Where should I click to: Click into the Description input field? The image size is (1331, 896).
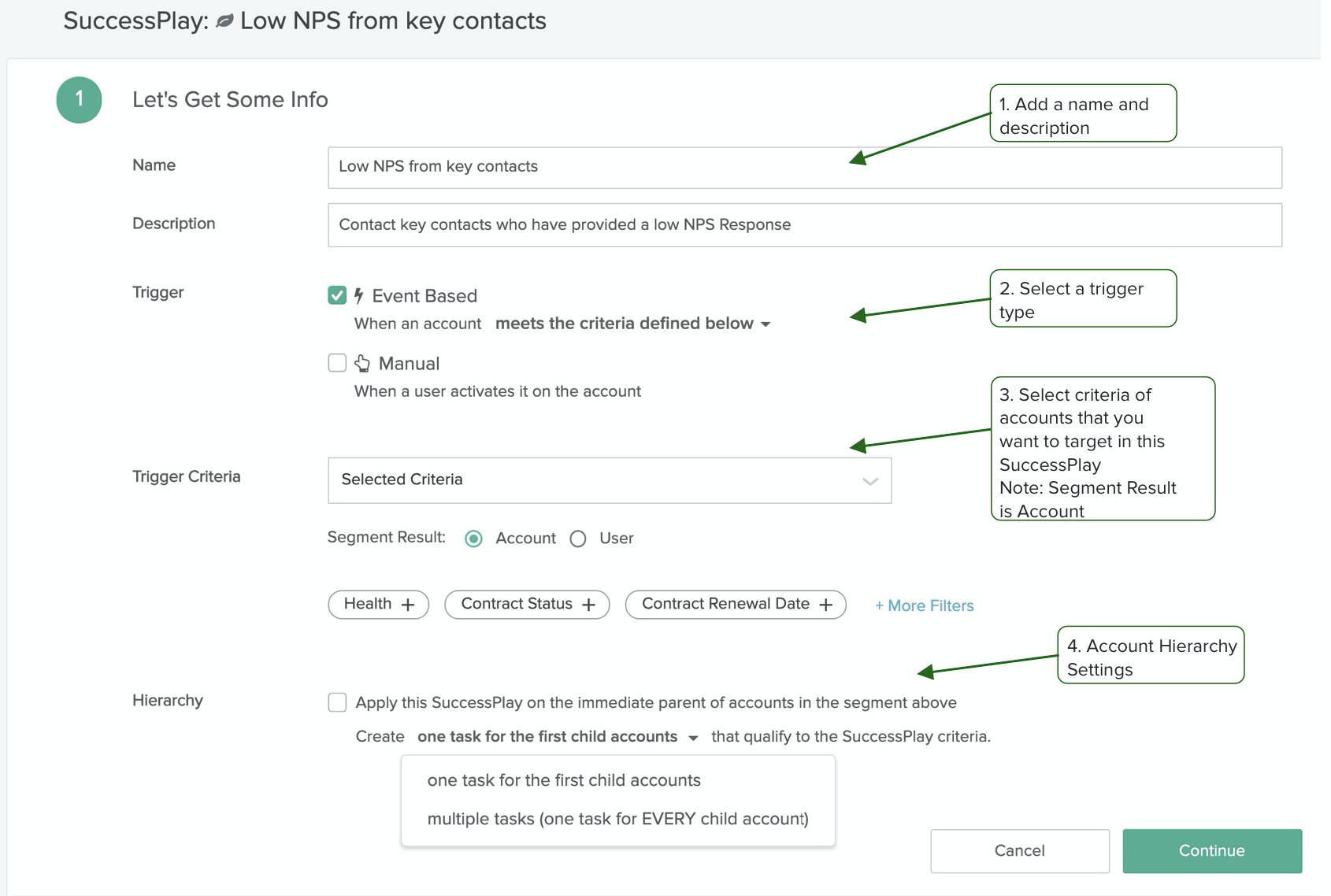point(805,225)
